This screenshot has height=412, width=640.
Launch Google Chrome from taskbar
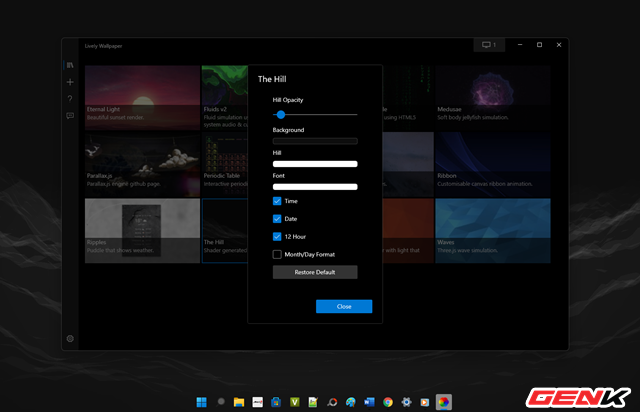point(388,402)
